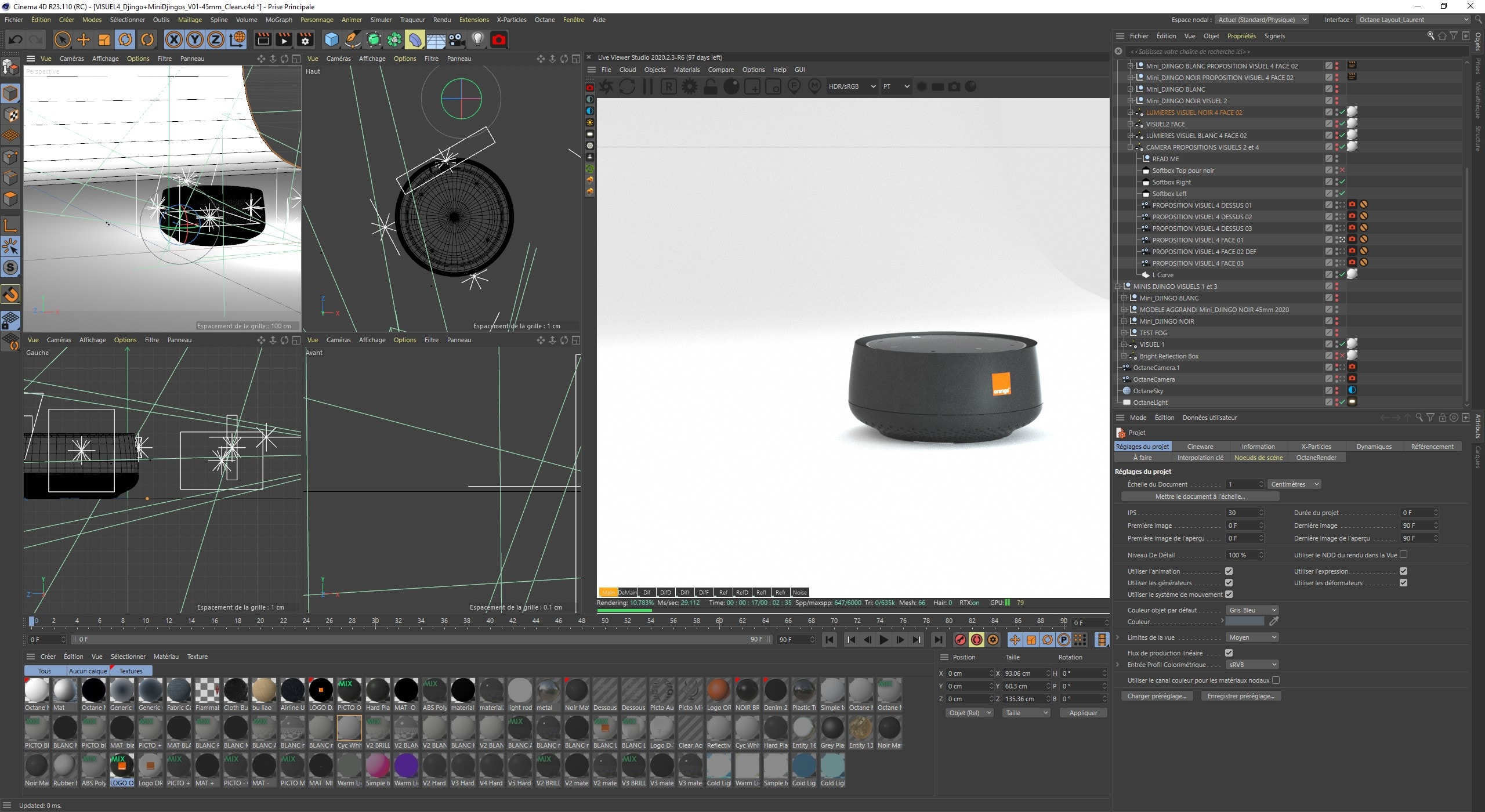
Task: Click frame 30 on the timeline ruler
Action: coord(375,621)
